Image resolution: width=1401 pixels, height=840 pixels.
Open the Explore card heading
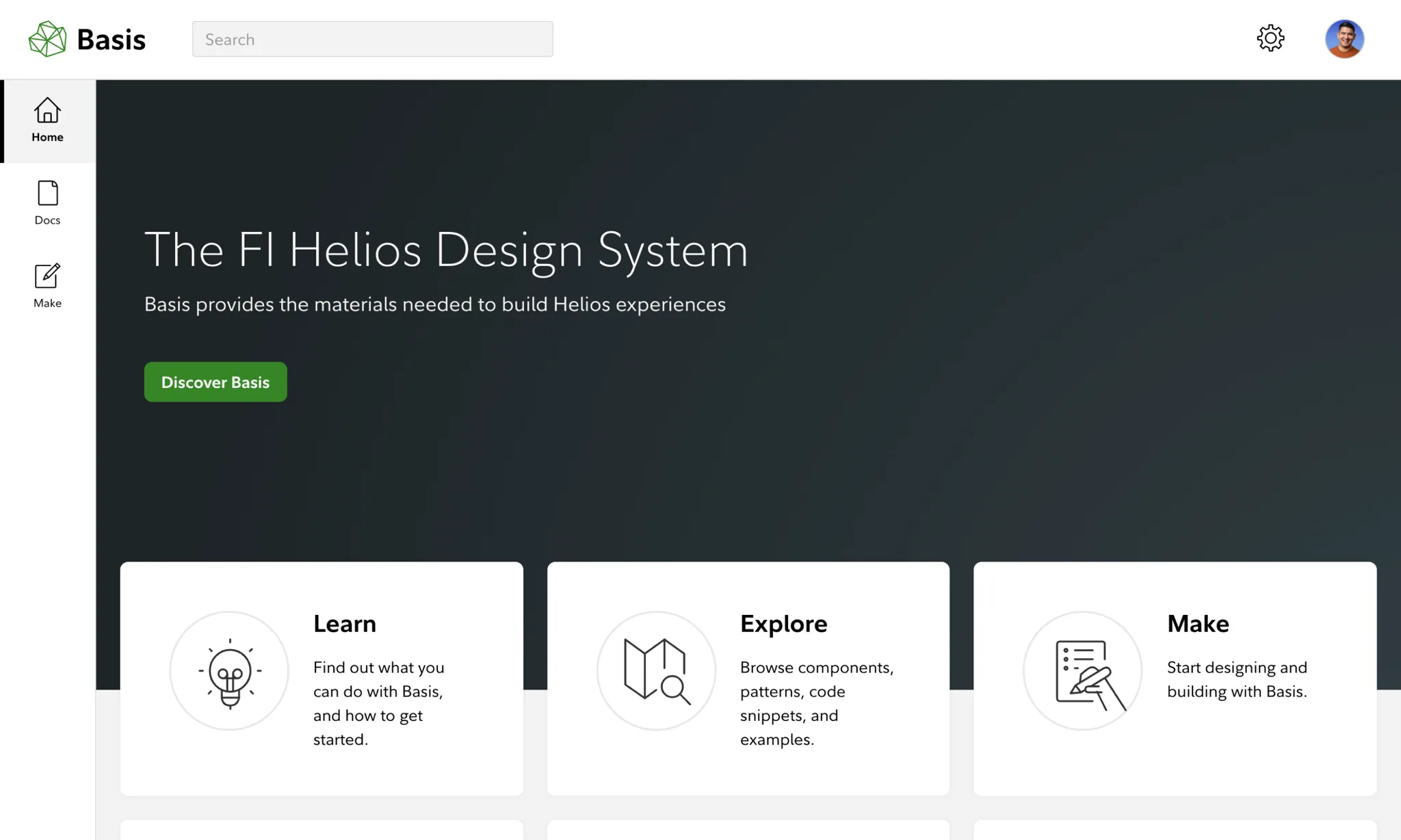[783, 623]
